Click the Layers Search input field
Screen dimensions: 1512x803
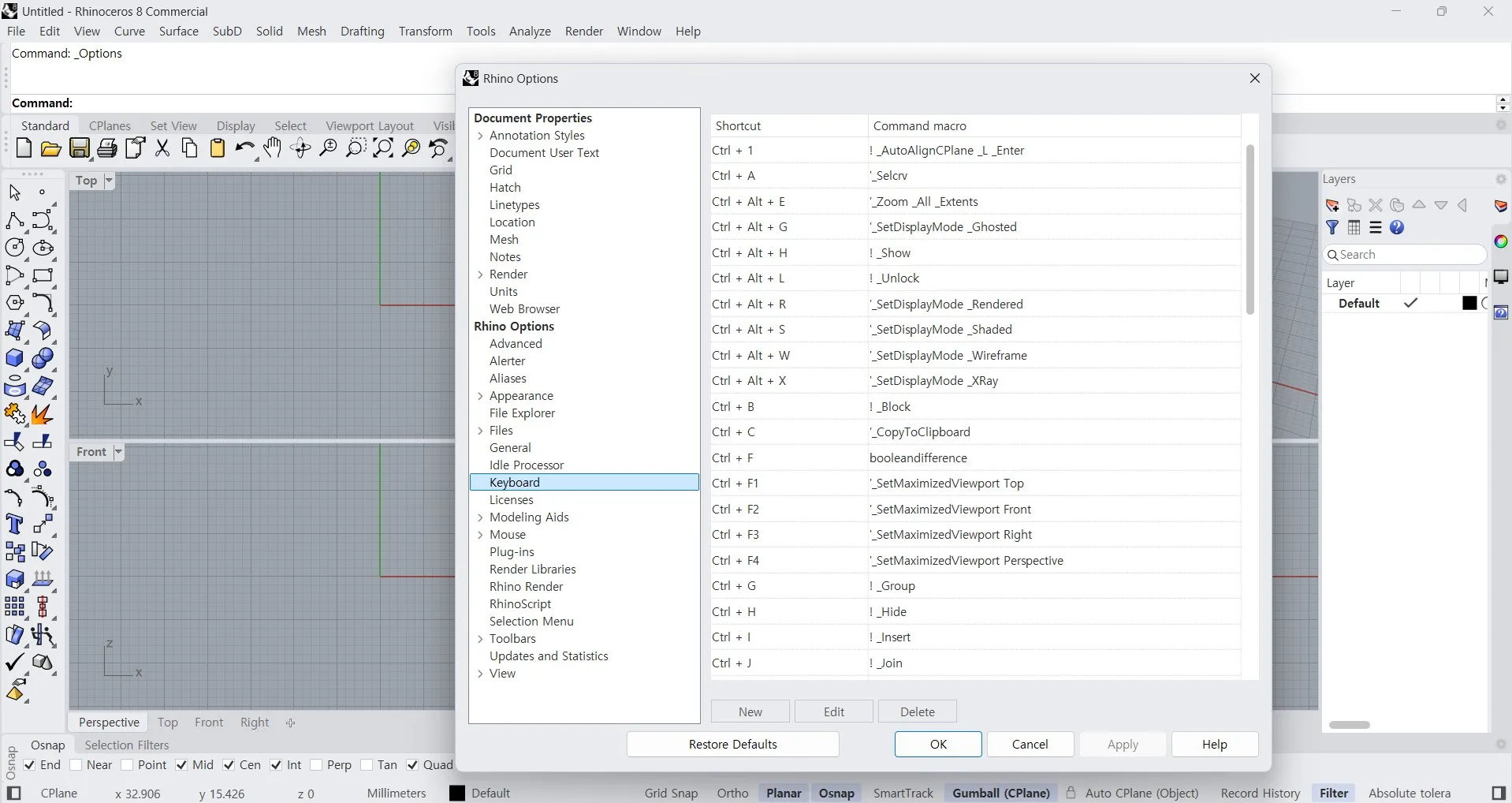tap(1405, 255)
